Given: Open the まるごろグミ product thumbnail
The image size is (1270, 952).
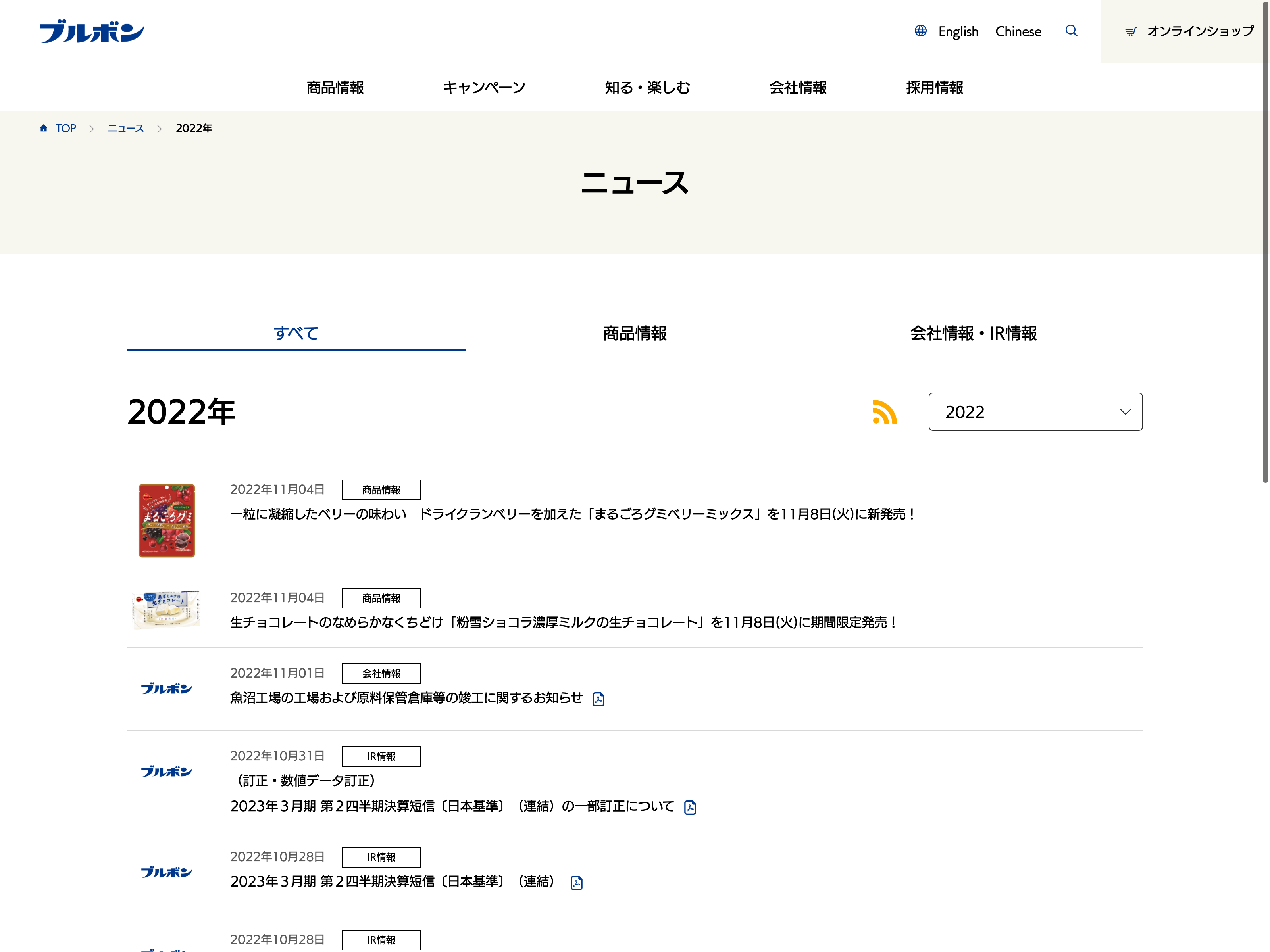Looking at the screenshot, I should tap(167, 520).
